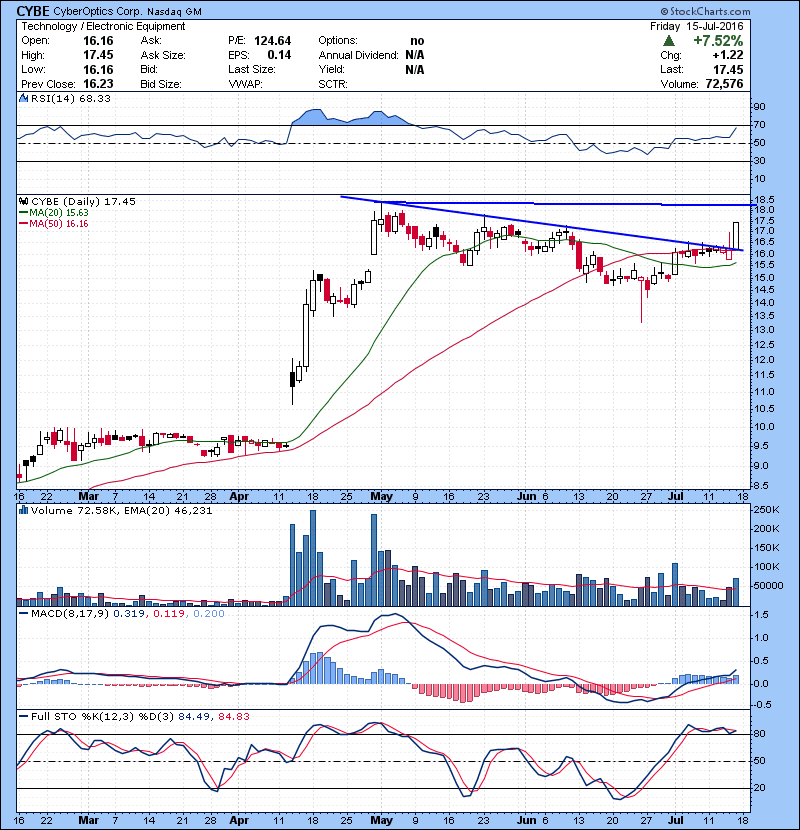Click the Last Size: field label

[252, 70]
